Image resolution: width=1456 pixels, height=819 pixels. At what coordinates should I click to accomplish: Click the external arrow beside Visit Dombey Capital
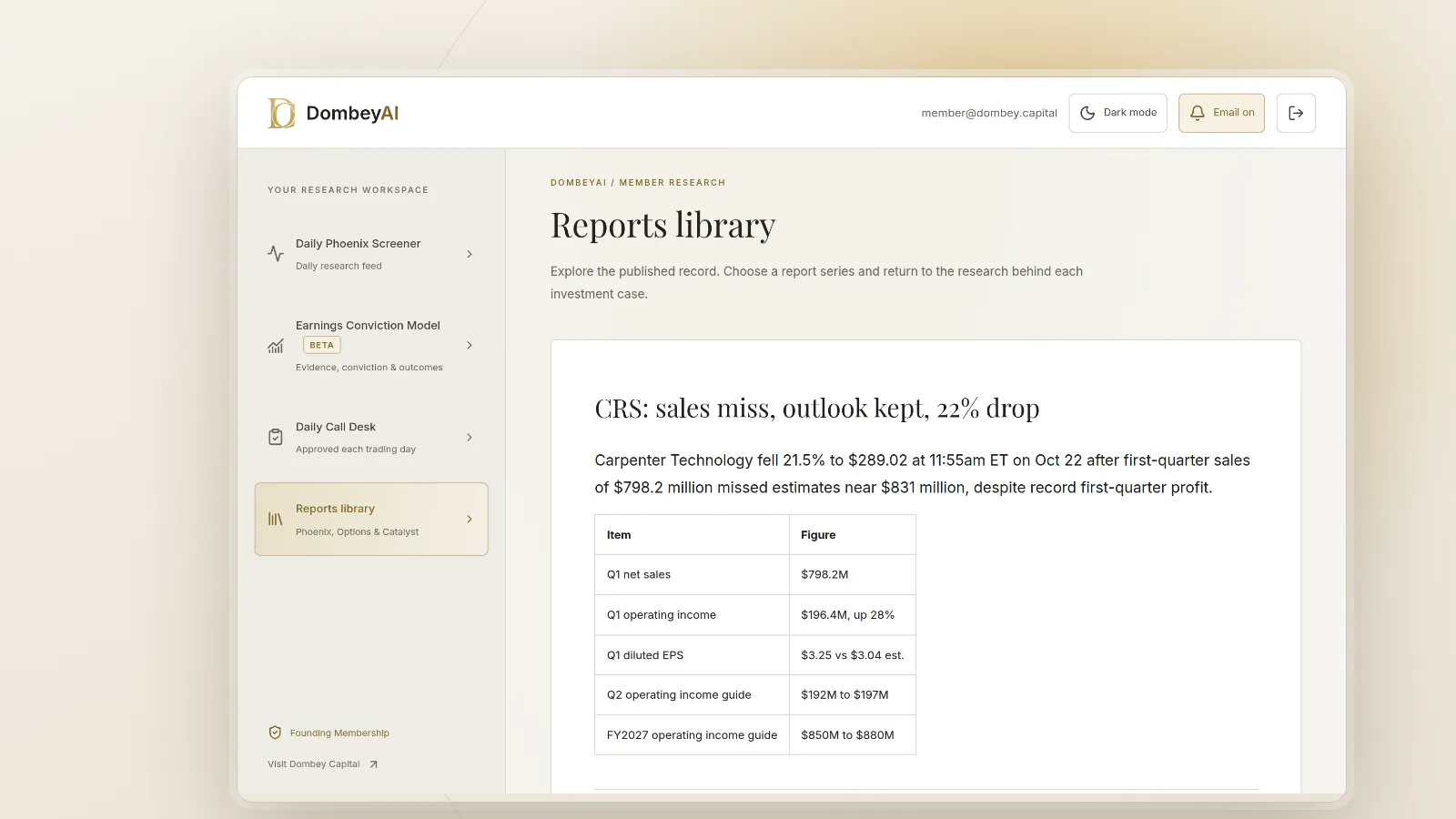click(373, 764)
